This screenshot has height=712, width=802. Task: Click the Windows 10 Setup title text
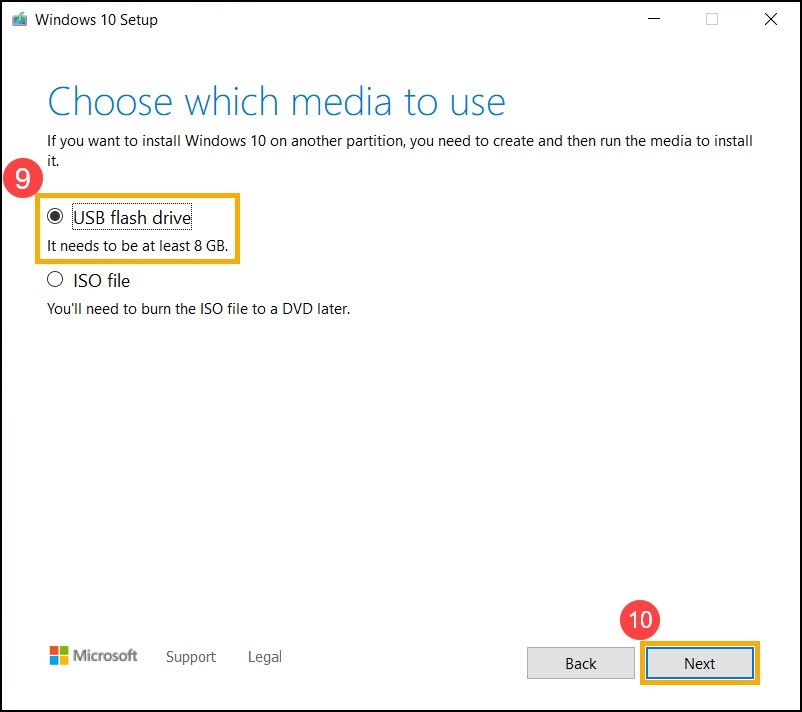(x=98, y=19)
